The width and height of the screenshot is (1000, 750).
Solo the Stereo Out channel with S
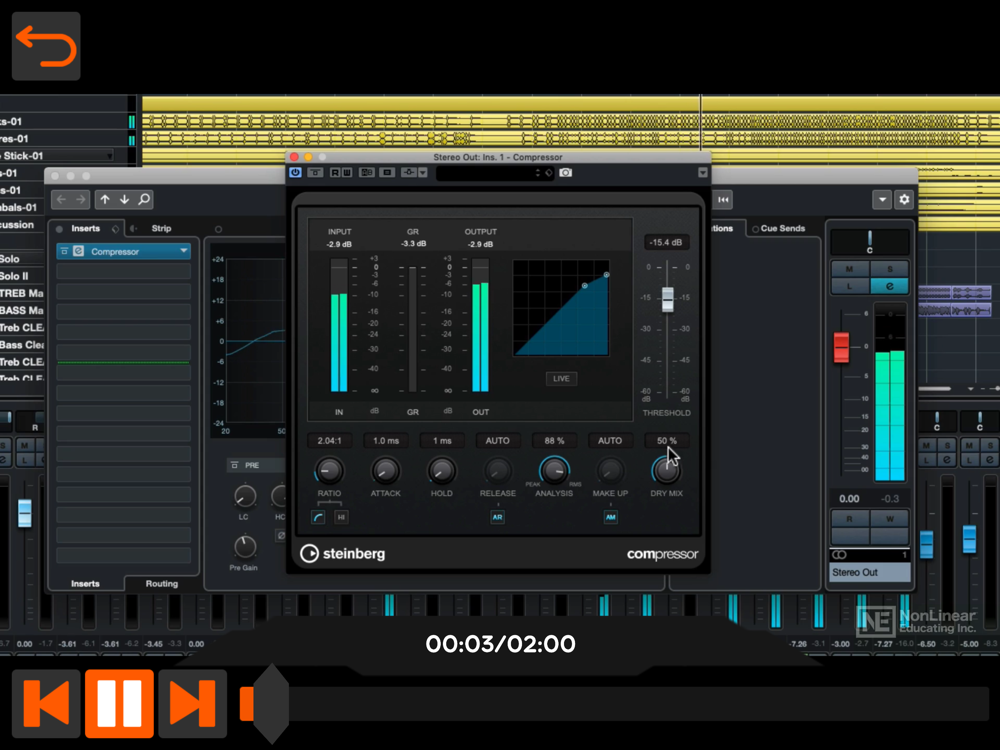tap(890, 268)
